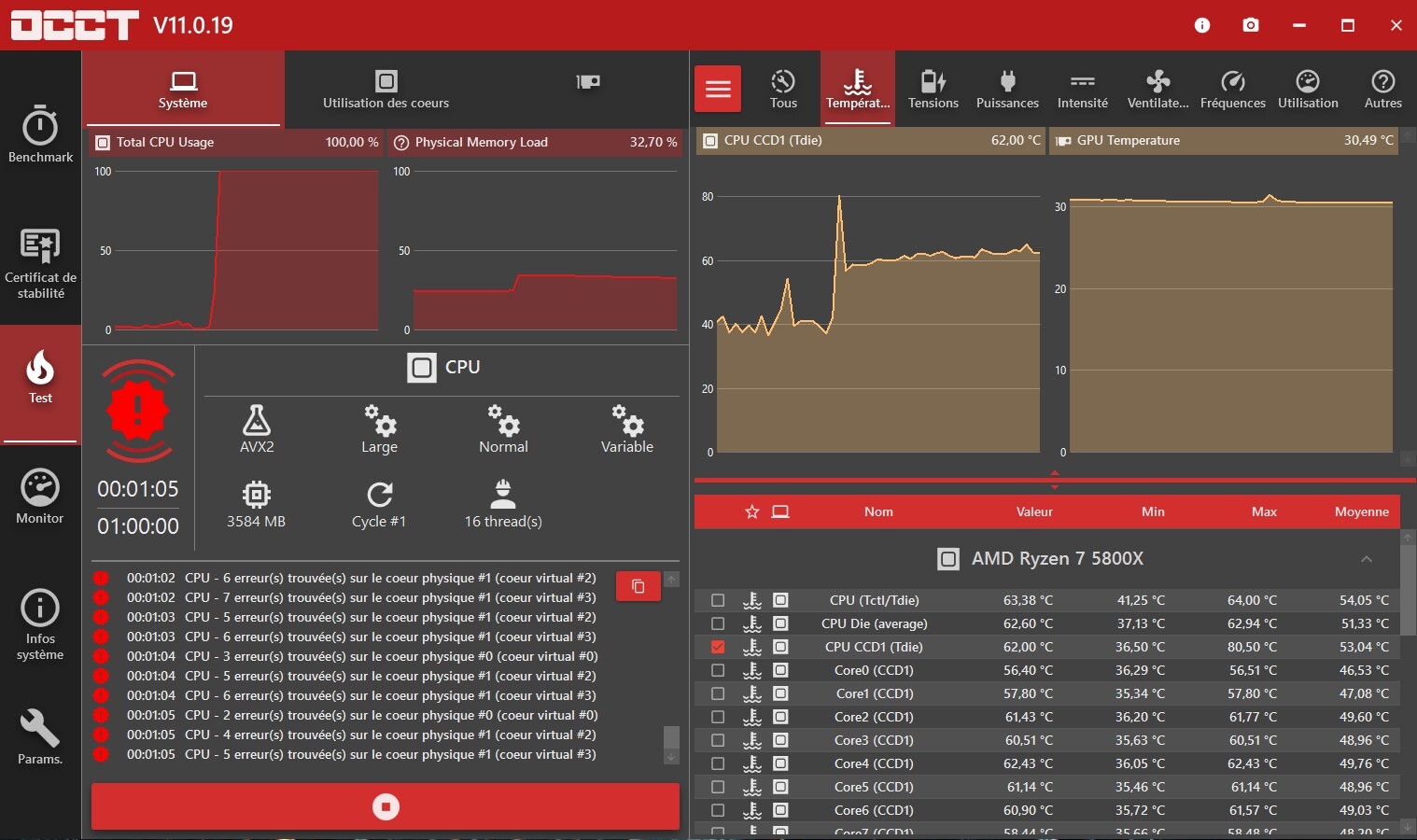Screen dimensions: 1417x840
Task: Open Infos système section
Action: click(x=40, y=625)
